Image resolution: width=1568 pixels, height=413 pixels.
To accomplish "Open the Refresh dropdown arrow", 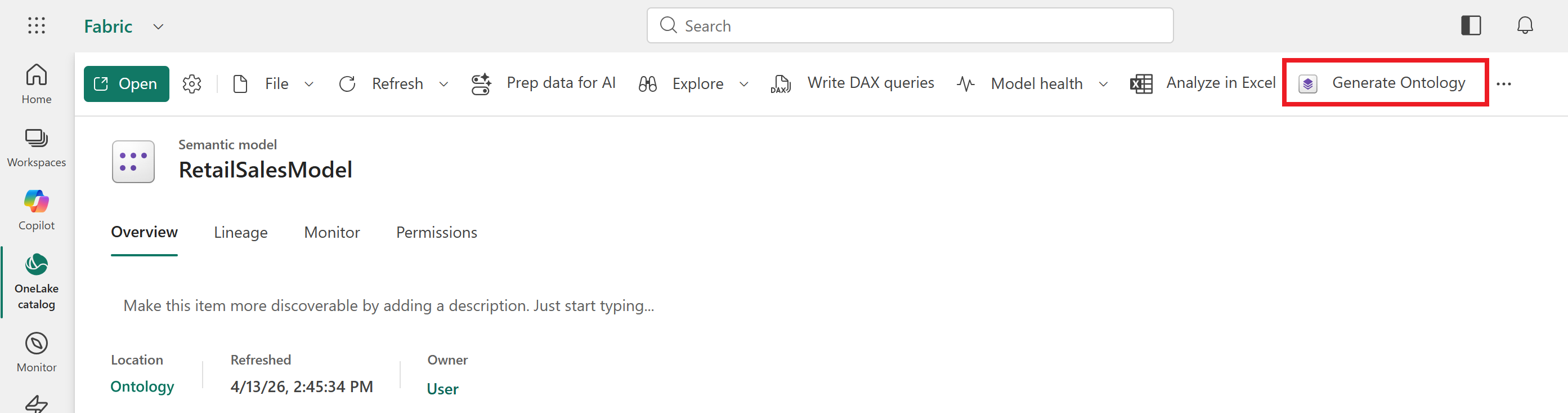I will click(443, 84).
